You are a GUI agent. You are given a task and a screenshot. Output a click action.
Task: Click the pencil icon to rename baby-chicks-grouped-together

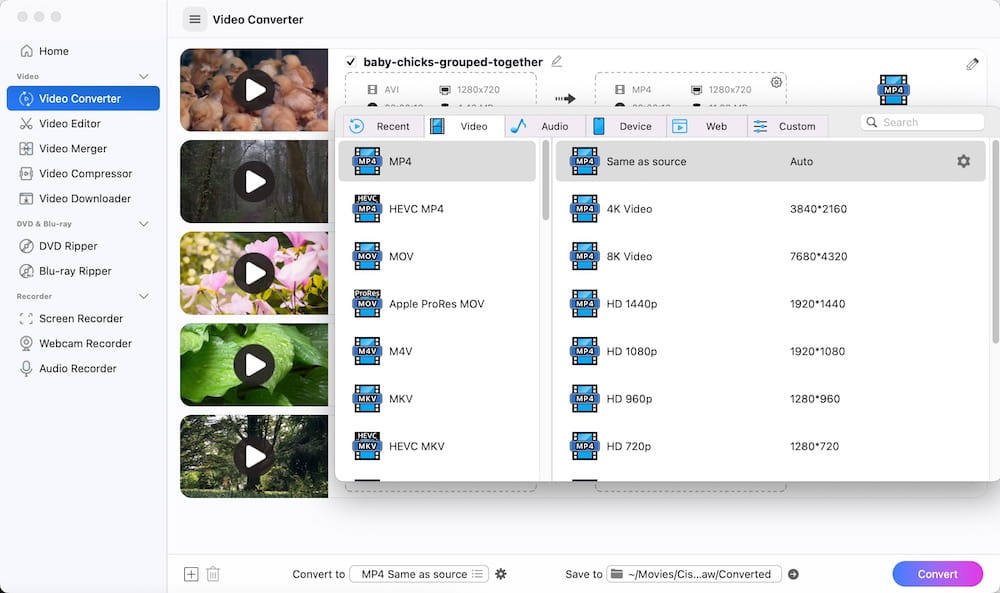(x=557, y=61)
